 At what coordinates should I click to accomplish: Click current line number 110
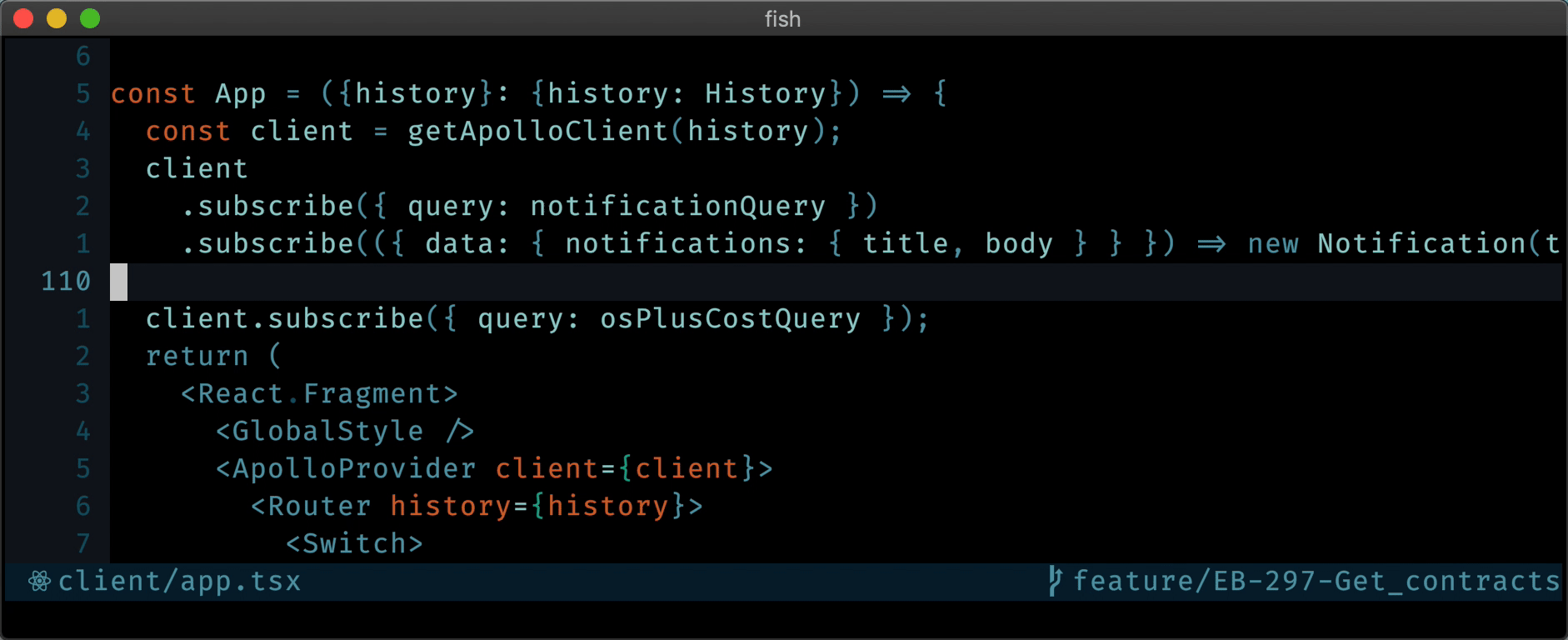[x=66, y=281]
